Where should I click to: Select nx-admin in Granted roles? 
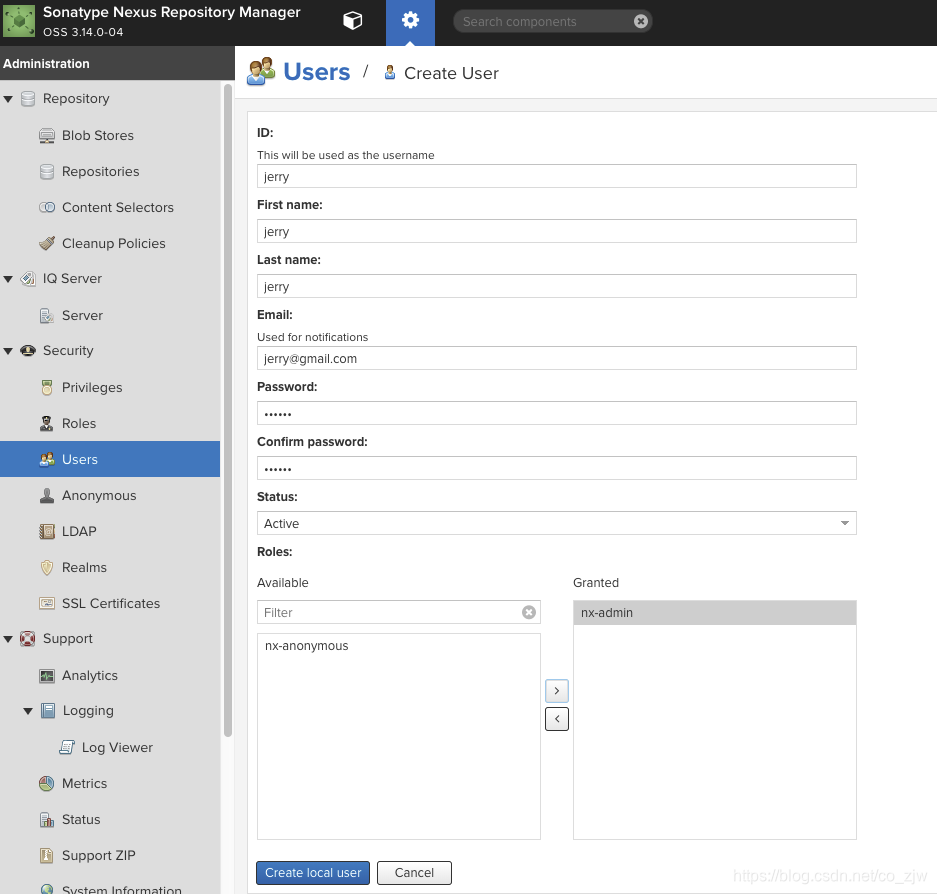715,613
